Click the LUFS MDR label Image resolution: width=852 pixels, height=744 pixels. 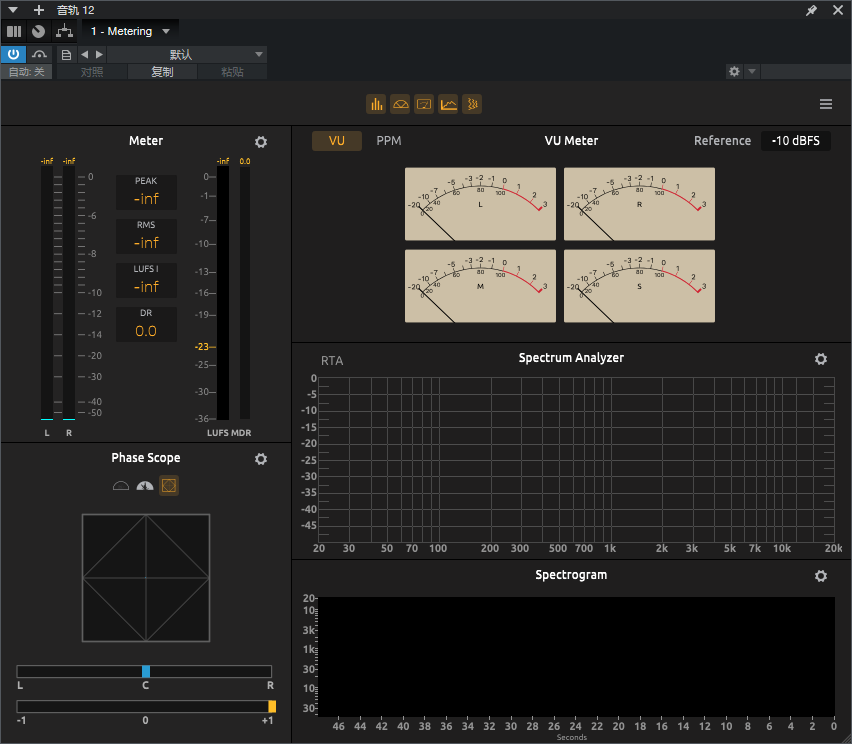[x=229, y=433]
